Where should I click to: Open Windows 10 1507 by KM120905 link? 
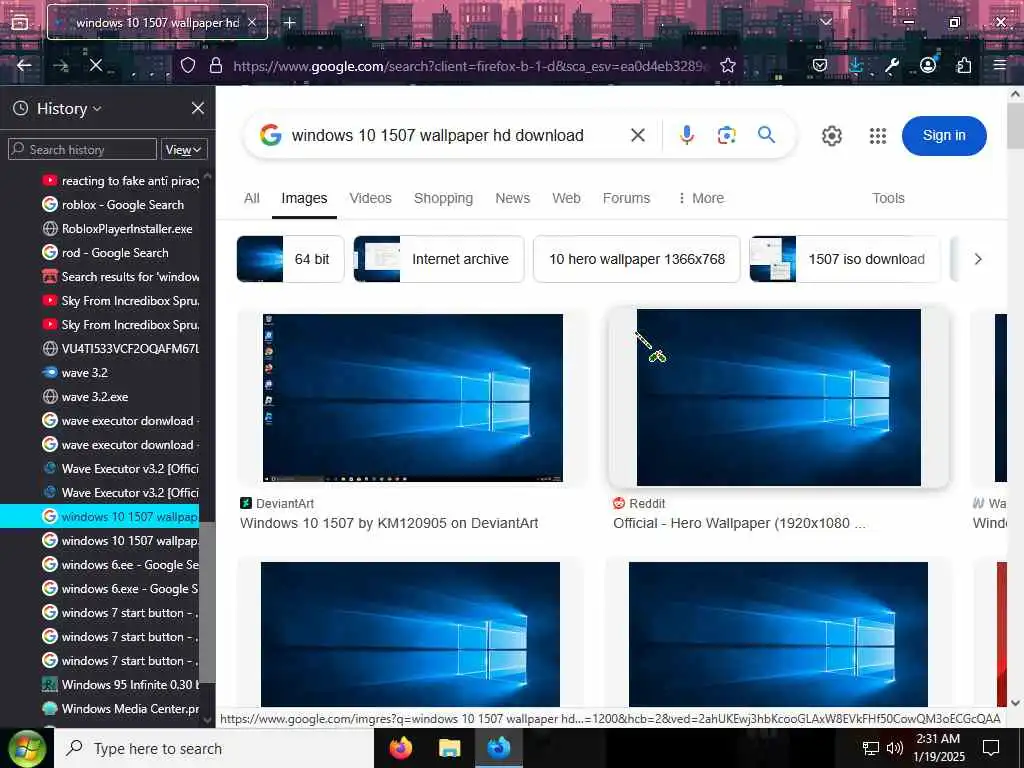(x=389, y=523)
